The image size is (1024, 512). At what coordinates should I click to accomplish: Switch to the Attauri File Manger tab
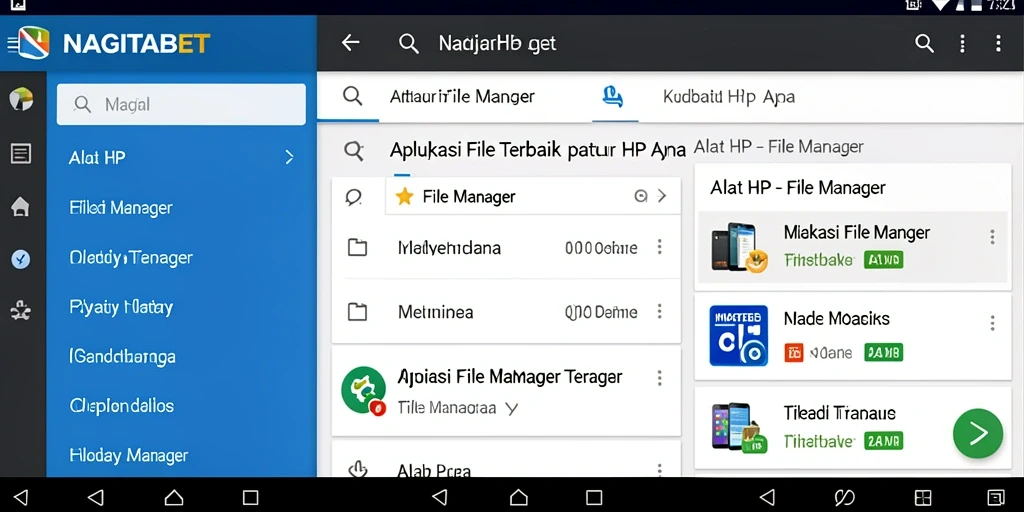click(x=462, y=97)
